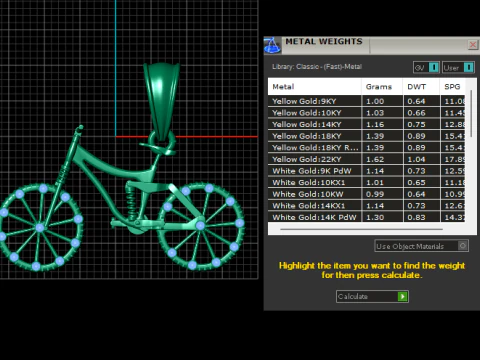The height and width of the screenshot is (360, 480).
Task: Click the 1.62 grams value
Action: click(x=375, y=159)
